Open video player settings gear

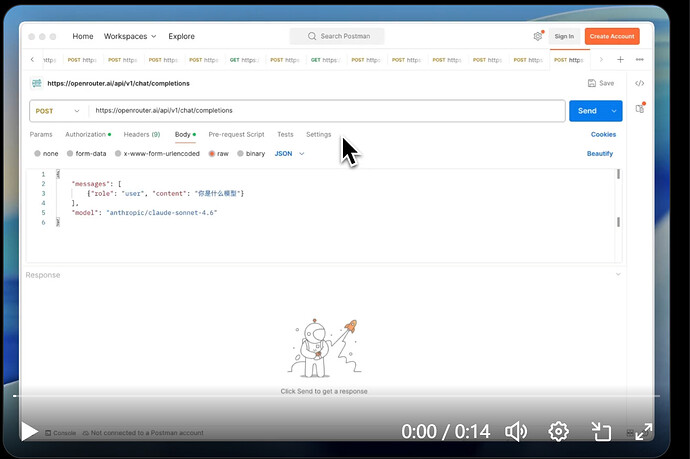tap(558, 431)
